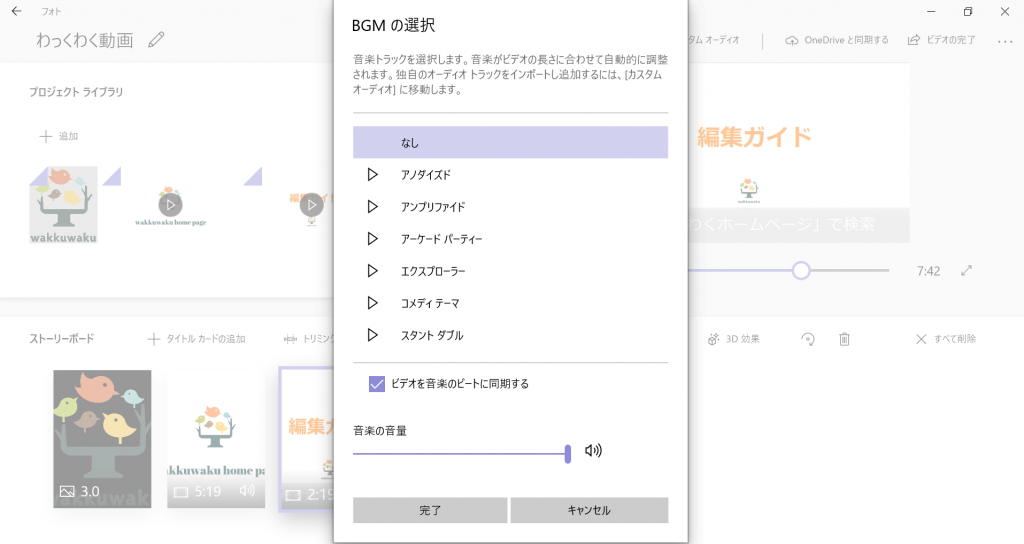Preview the コメディ テーマ track
The width and height of the screenshot is (1024, 544).
(x=372, y=303)
